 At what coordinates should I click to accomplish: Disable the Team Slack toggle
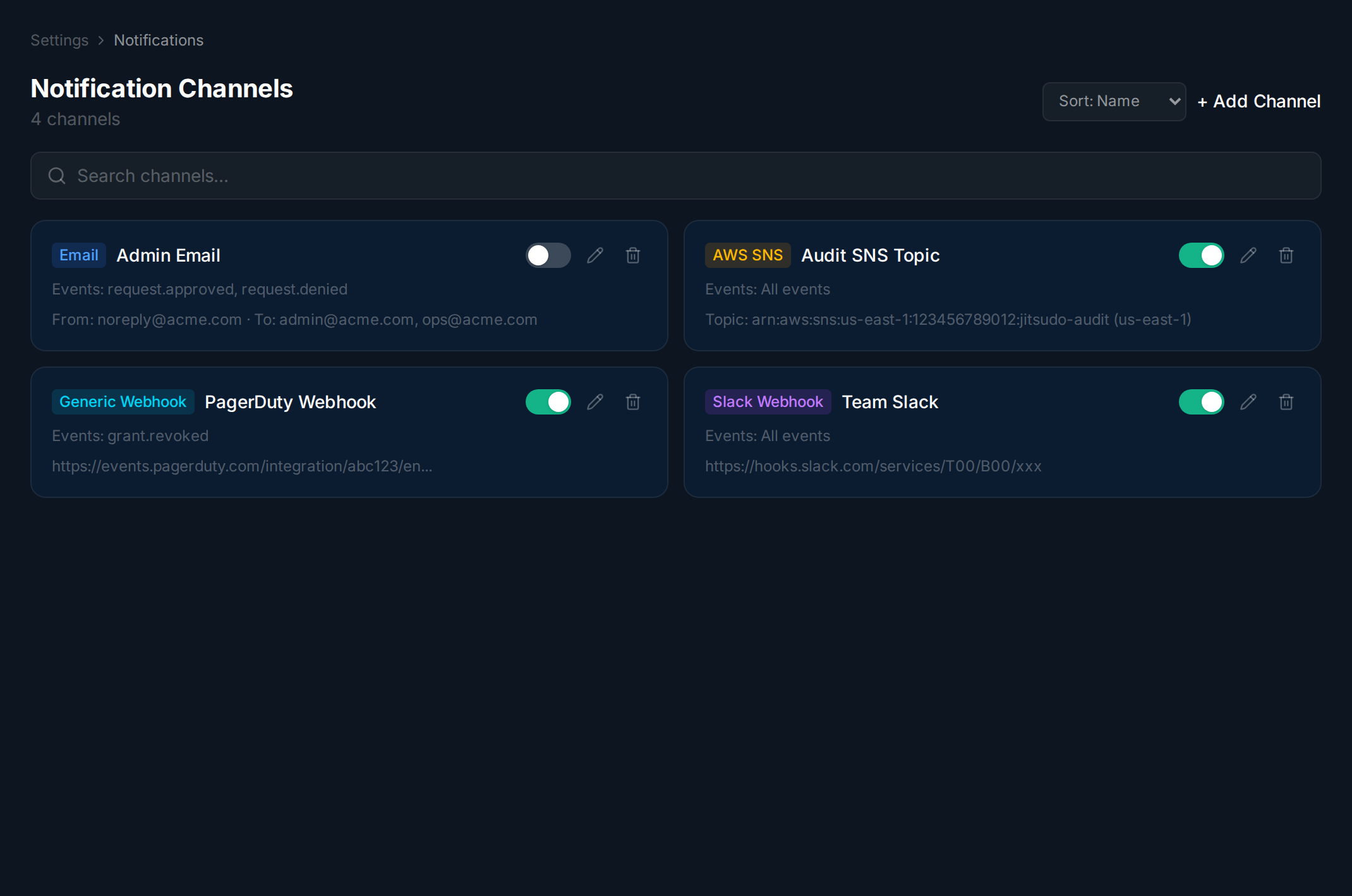[1202, 402]
